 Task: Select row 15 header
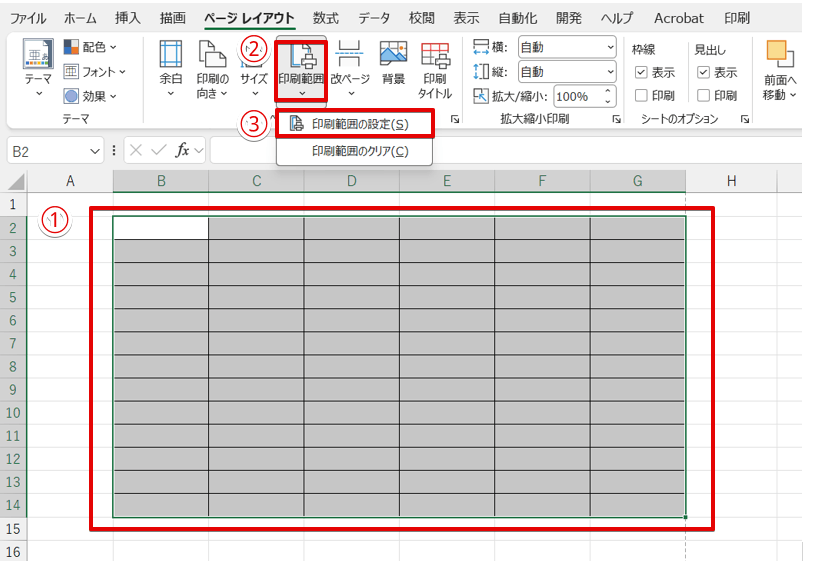13,529
